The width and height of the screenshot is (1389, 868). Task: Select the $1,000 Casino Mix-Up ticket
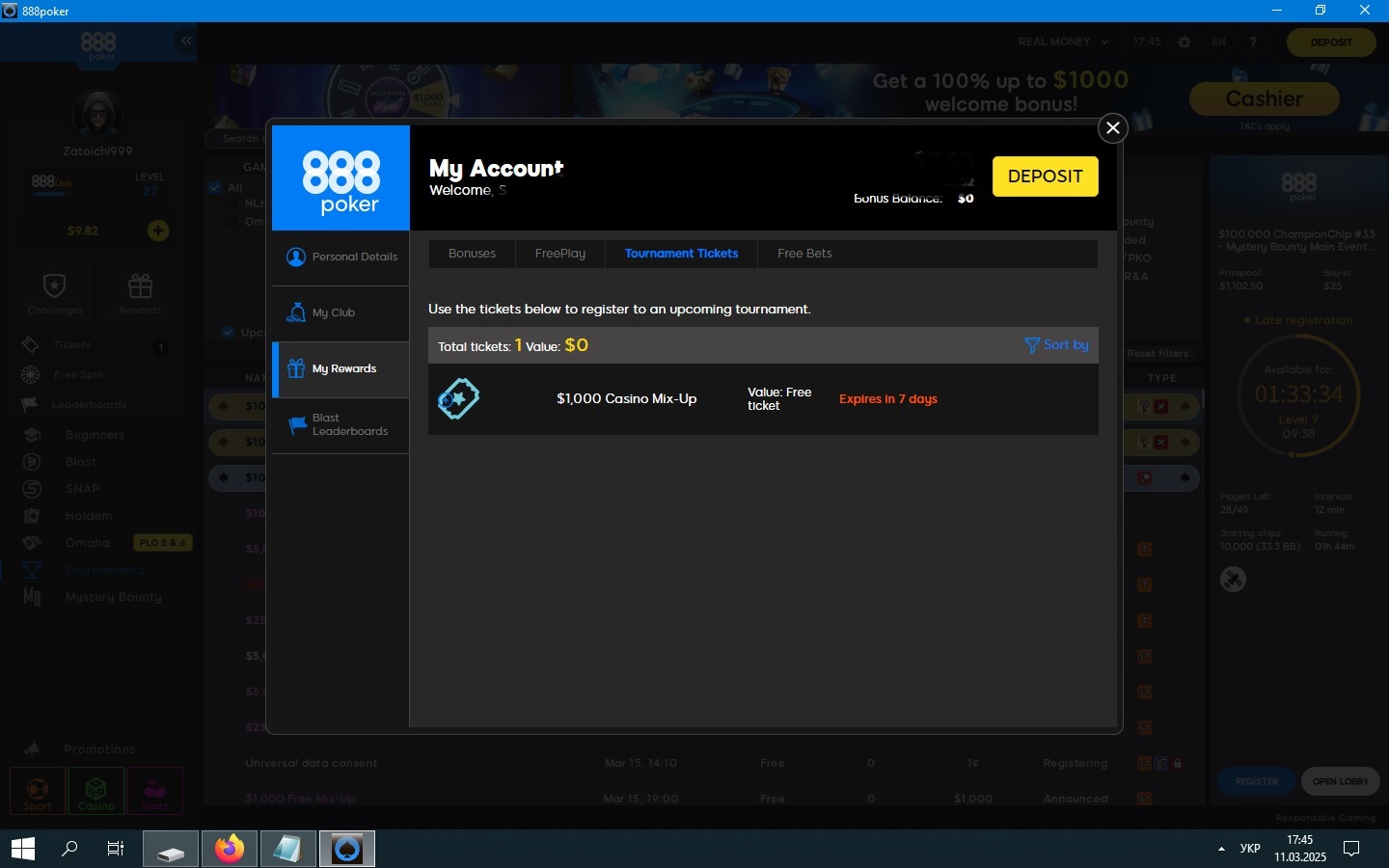[x=763, y=399]
